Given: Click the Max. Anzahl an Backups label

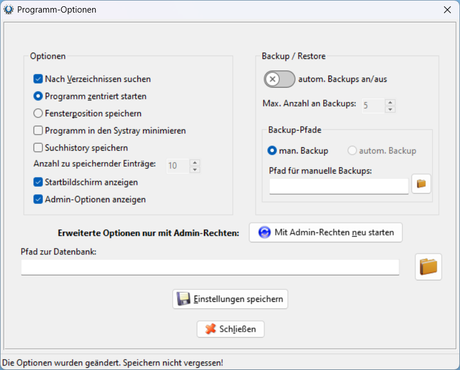Looking at the screenshot, I should tap(309, 103).
